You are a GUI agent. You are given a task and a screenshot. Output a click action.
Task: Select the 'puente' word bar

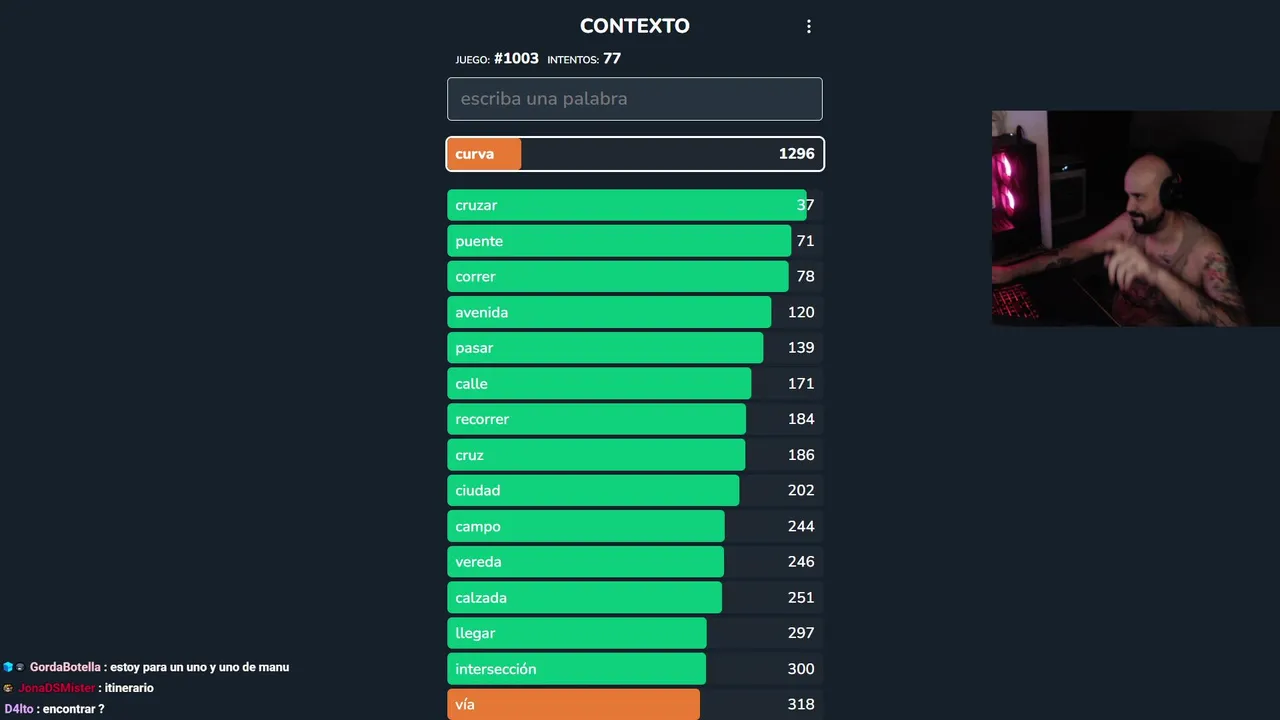(x=634, y=241)
